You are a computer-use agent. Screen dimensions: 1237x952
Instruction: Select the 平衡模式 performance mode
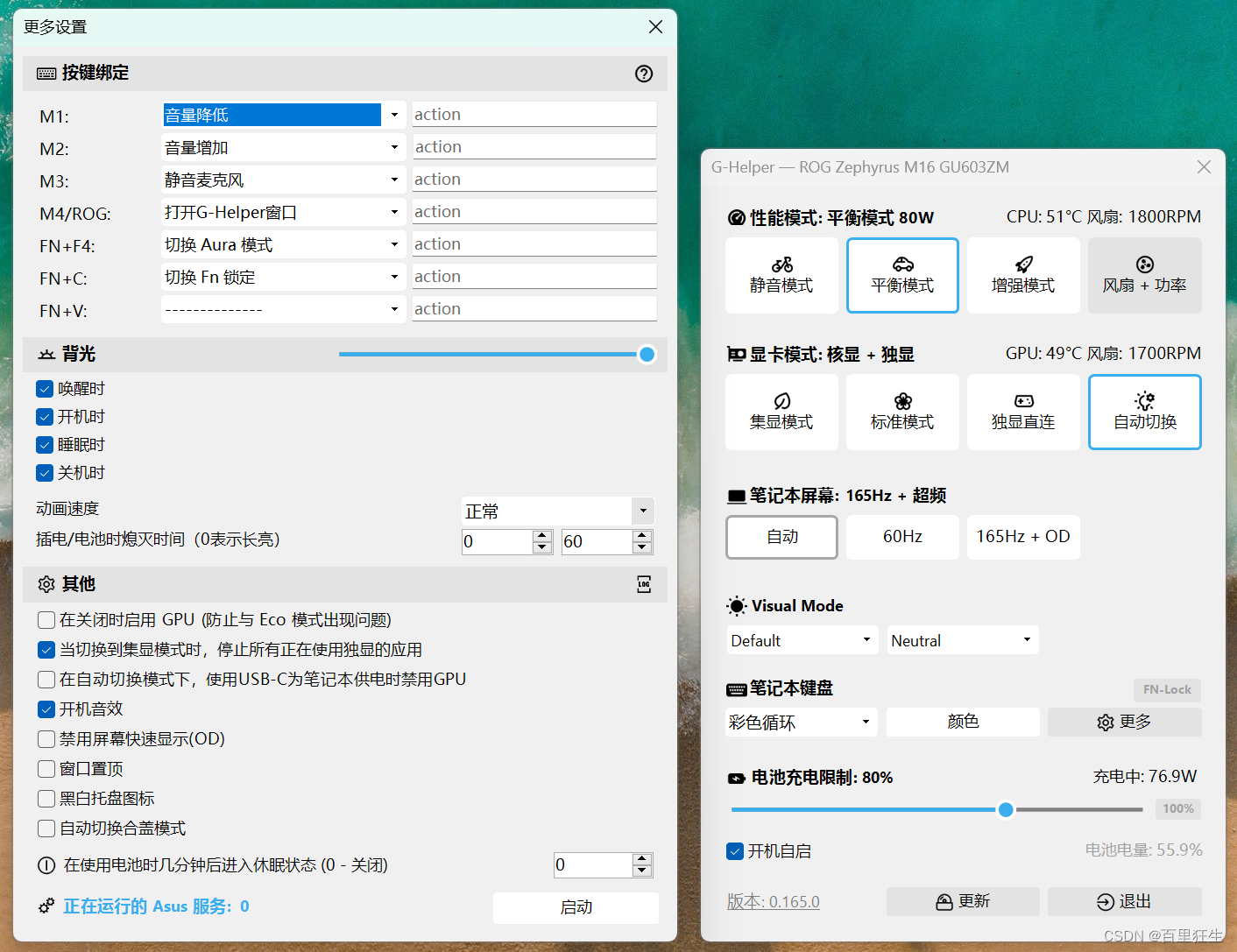(x=902, y=275)
